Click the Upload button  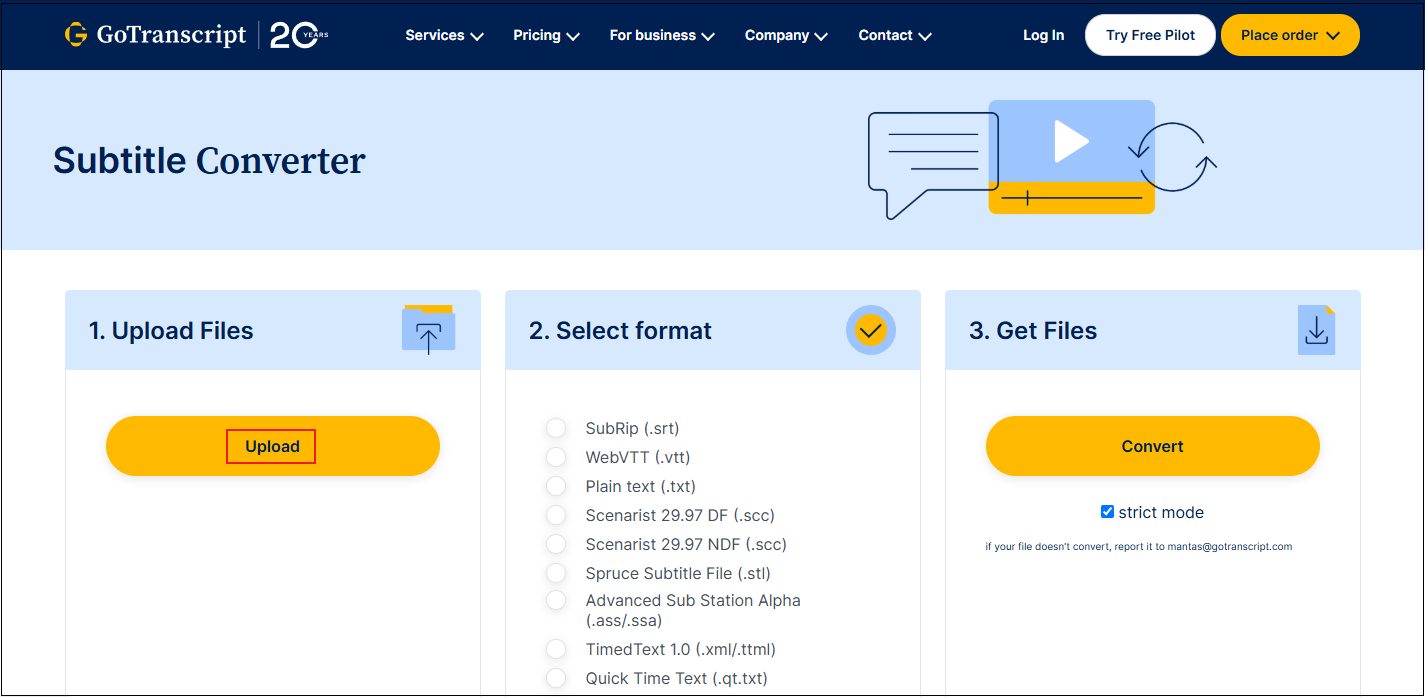pyautogui.click(x=271, y=445)
